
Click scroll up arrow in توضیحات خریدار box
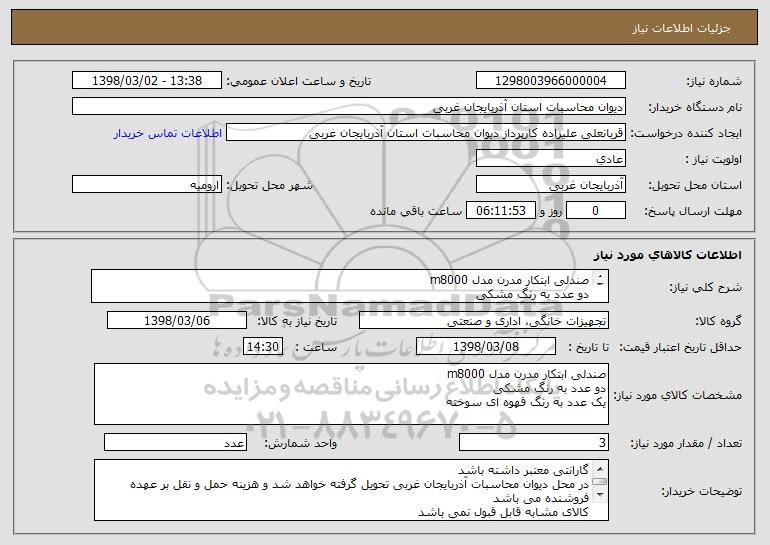tap(600, 469)
